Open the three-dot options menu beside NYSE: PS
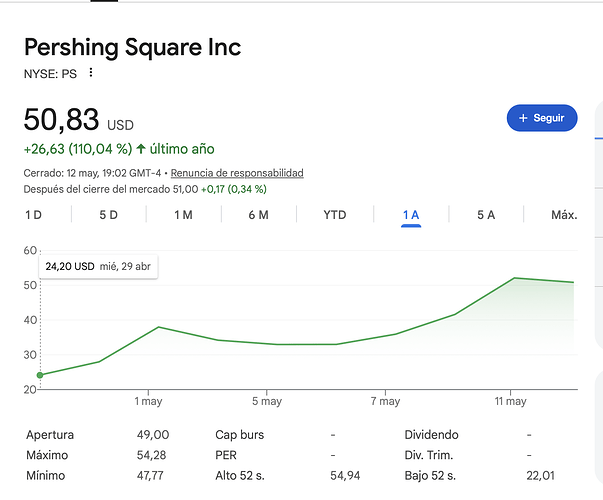The width and height of the screenshot is (603, 500). (91, 72)
